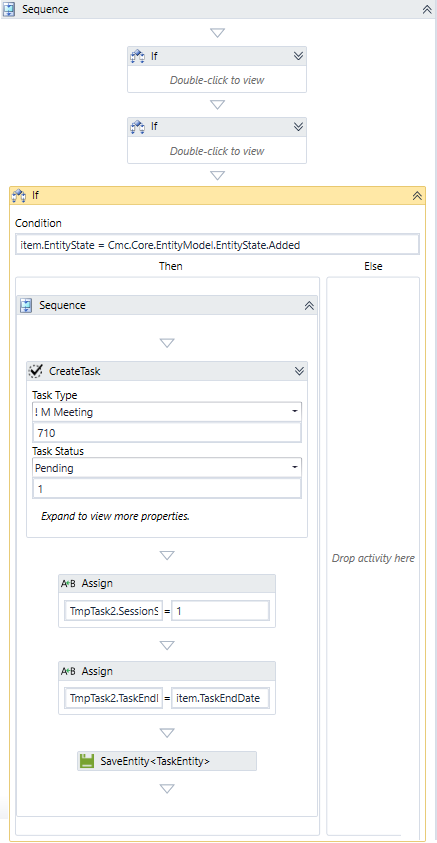Select the SaveEntity<TaskEntity> activity
This screenshot has width=437, height=843.
(x=167, y=761)
